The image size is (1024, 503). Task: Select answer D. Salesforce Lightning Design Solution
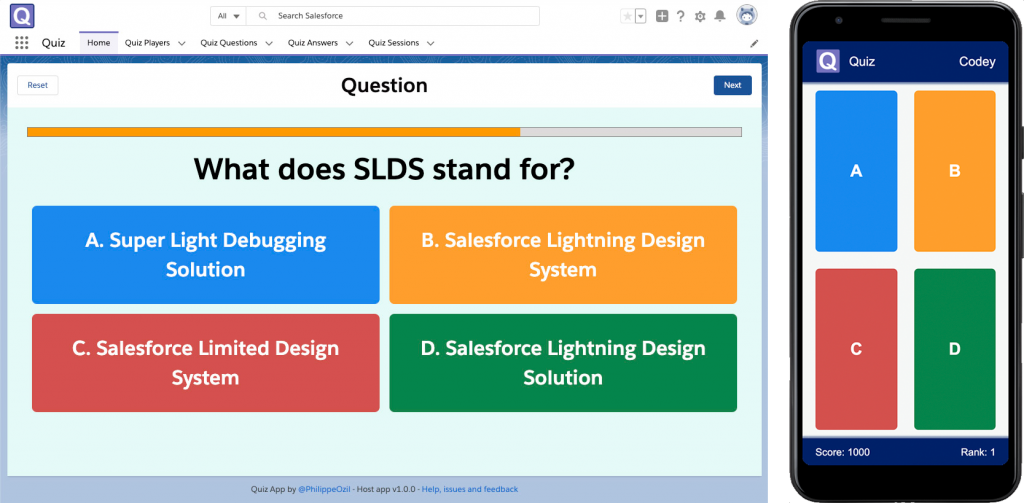[x=563, y=363]
